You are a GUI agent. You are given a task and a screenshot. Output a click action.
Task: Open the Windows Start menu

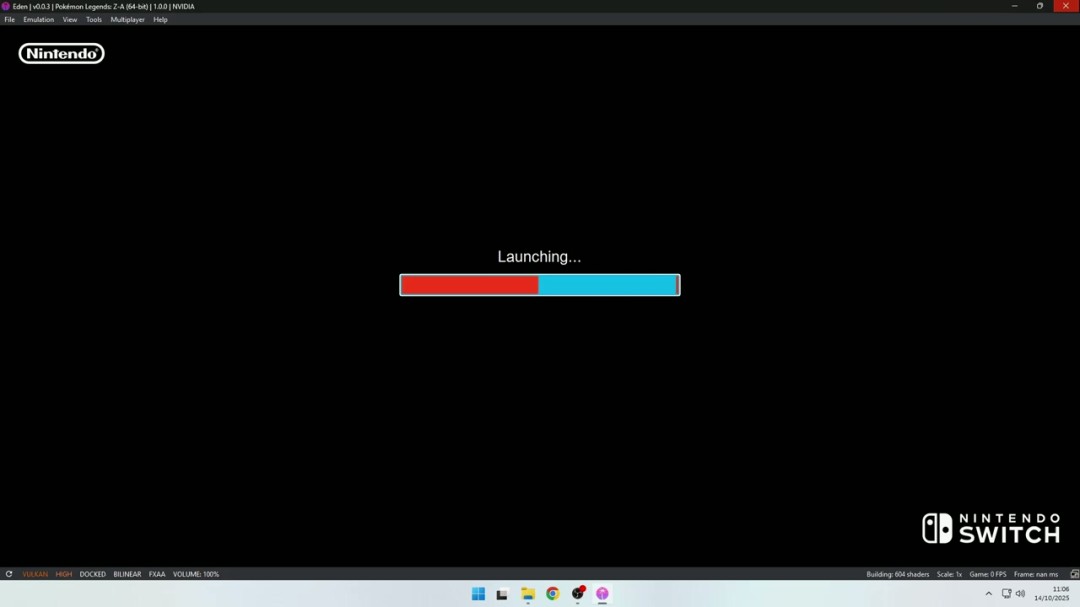tap(478, 593)
